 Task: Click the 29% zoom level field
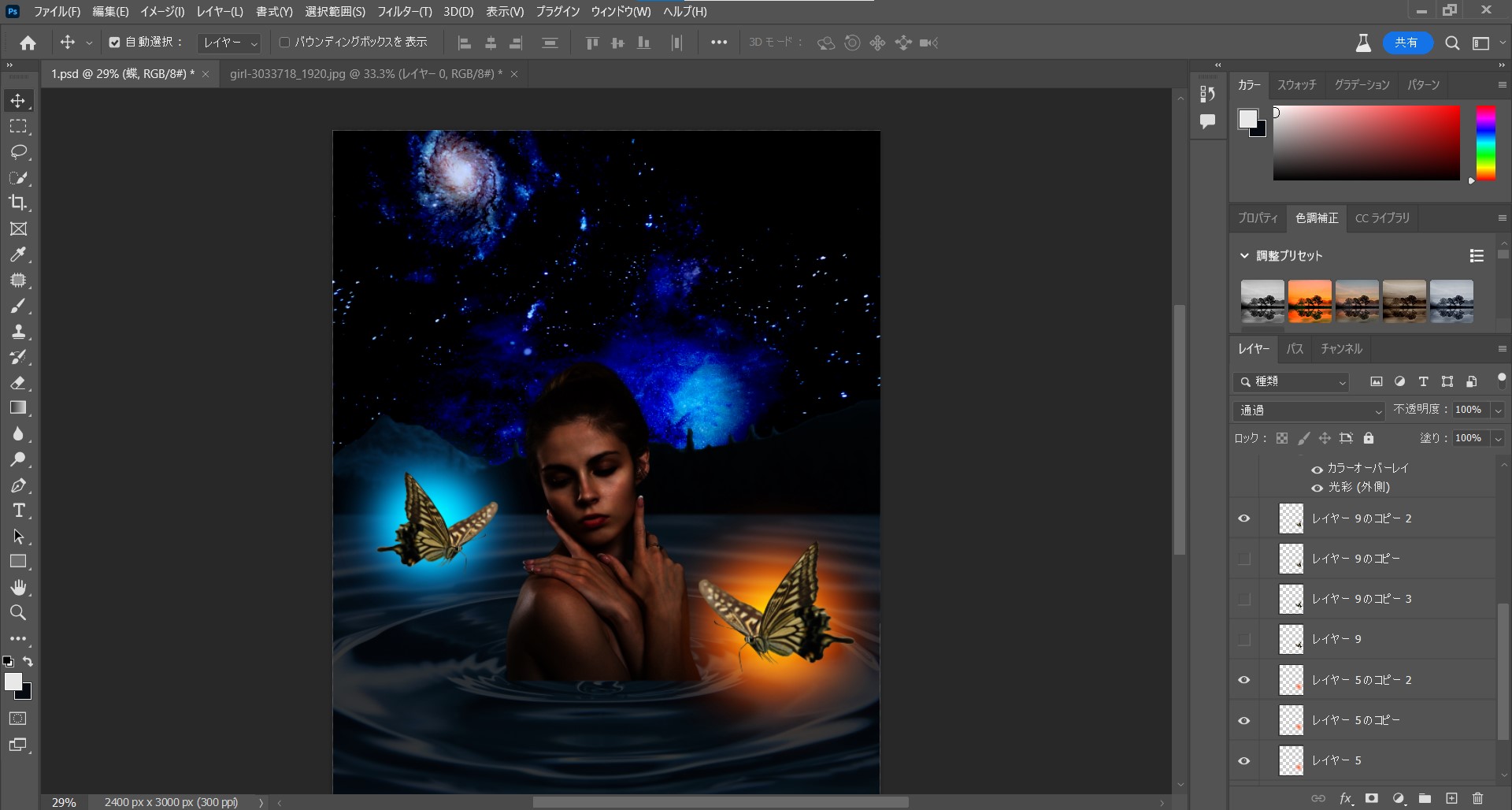point(64,802)
